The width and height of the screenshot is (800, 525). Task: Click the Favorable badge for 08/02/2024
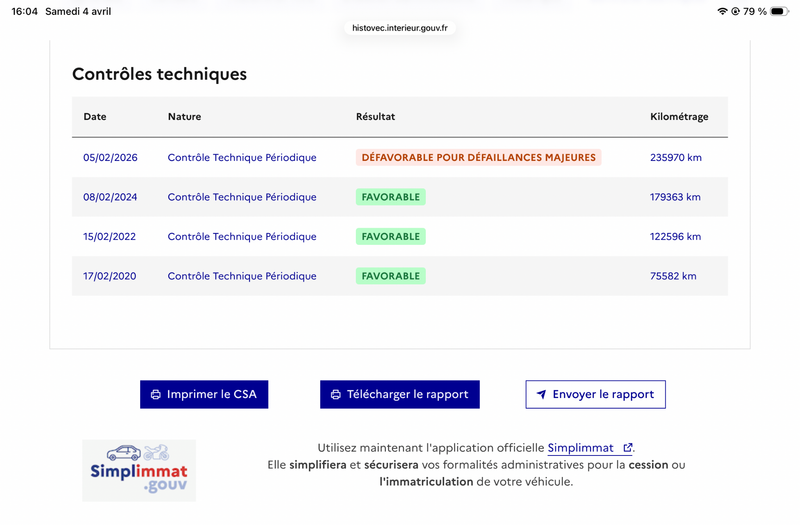(x=390, y=197)
